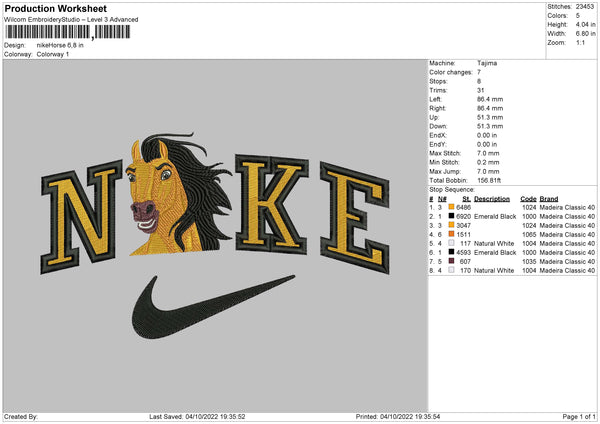Screen dimensions: 600x424
Task: Click the Min Stitch value '0.2 mm'
Action: (x=488, y=162)
